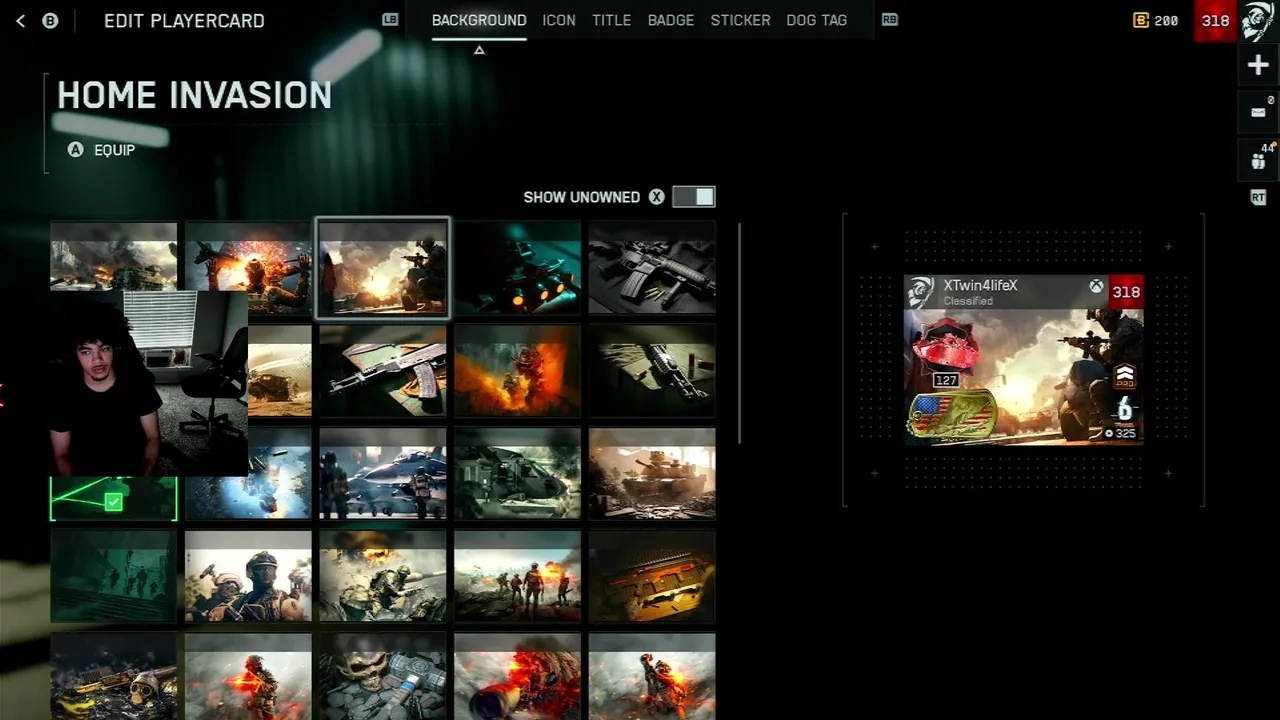Click the skull emblem on player card preview
Image resolution: width=1280 pixels, height=720 pixels.
tap(921, 292)
